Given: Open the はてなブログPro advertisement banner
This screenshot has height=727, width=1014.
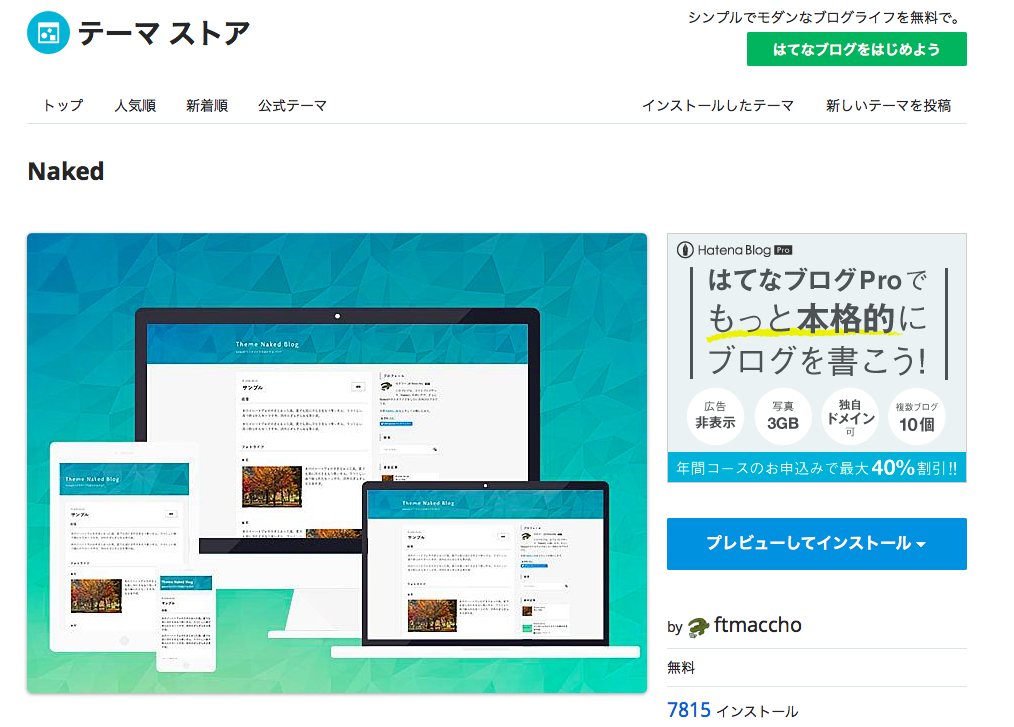Looking at the screenshot, I should (x=817, y=358).
